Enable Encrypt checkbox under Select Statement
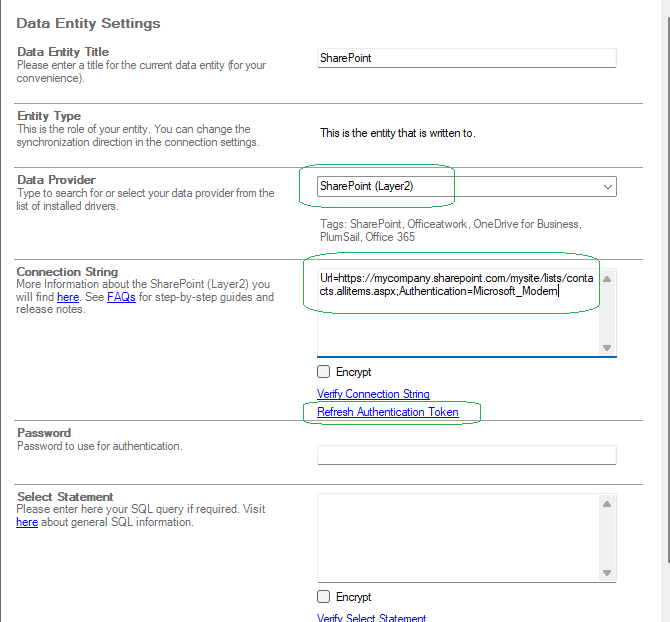Screen dimensions: 670x622 point(323,596)
